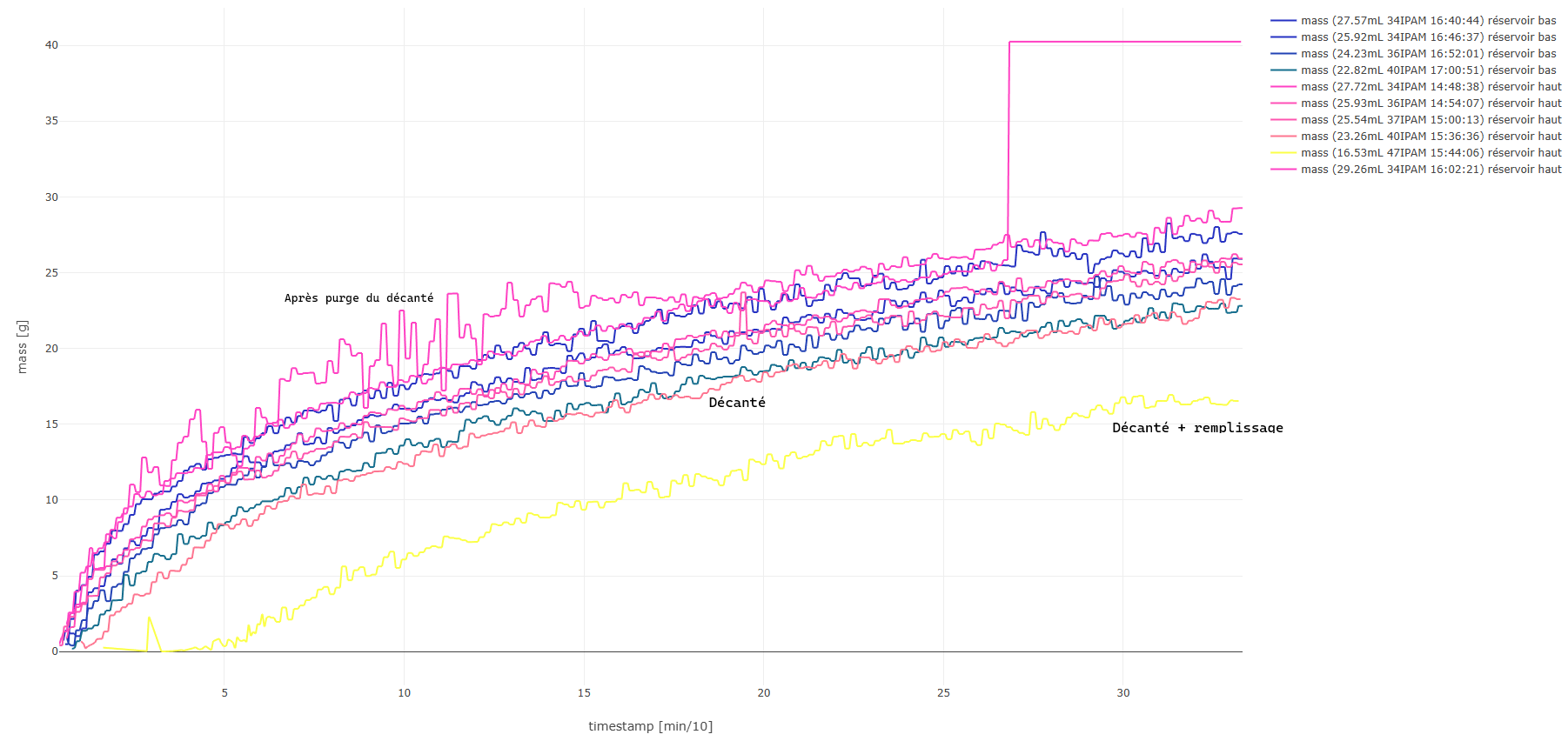Screen dimensions: 1568x741
Task: Show or hide the 25.54mL 37IPAM 15:00:13 trace
Action: pyautogui.click(x=1431, y=120)
